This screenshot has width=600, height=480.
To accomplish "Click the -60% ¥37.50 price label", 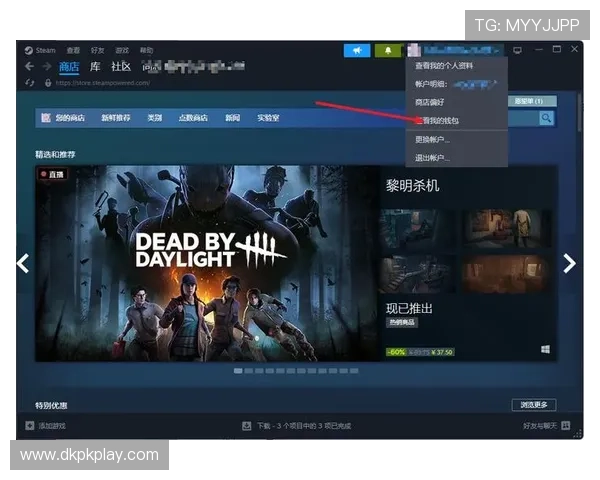I will point(420,352).
